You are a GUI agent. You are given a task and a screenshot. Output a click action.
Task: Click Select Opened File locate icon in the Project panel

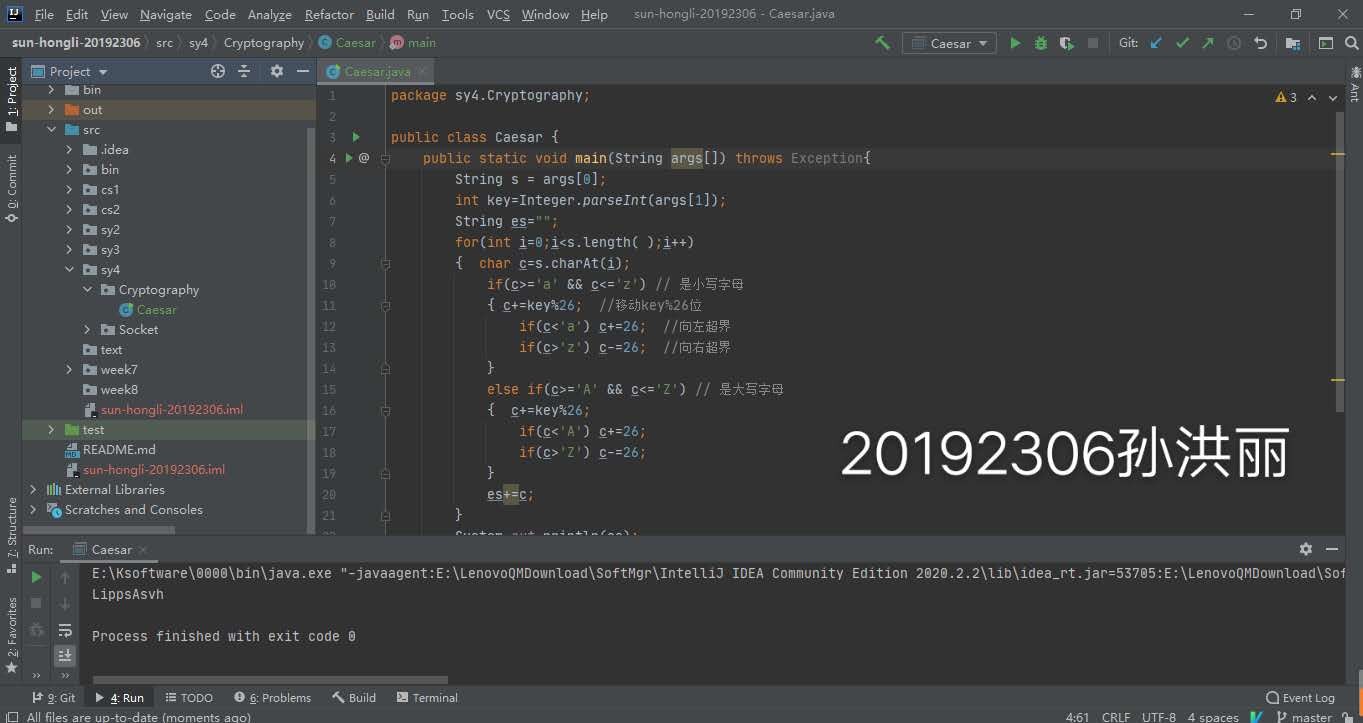click(218, 71)
